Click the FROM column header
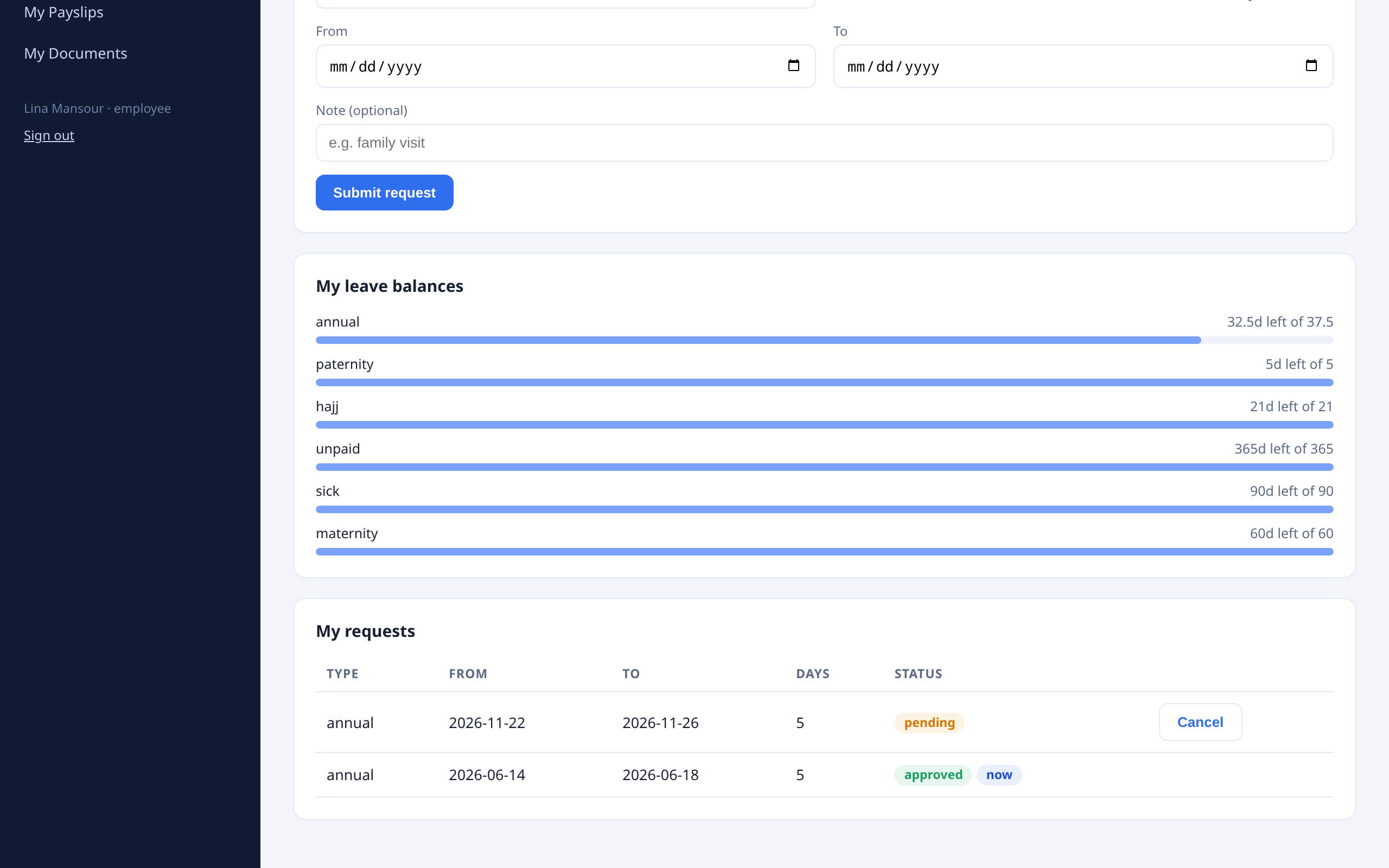Viewport: 1389px width, 868px height. tap(468, 674)
